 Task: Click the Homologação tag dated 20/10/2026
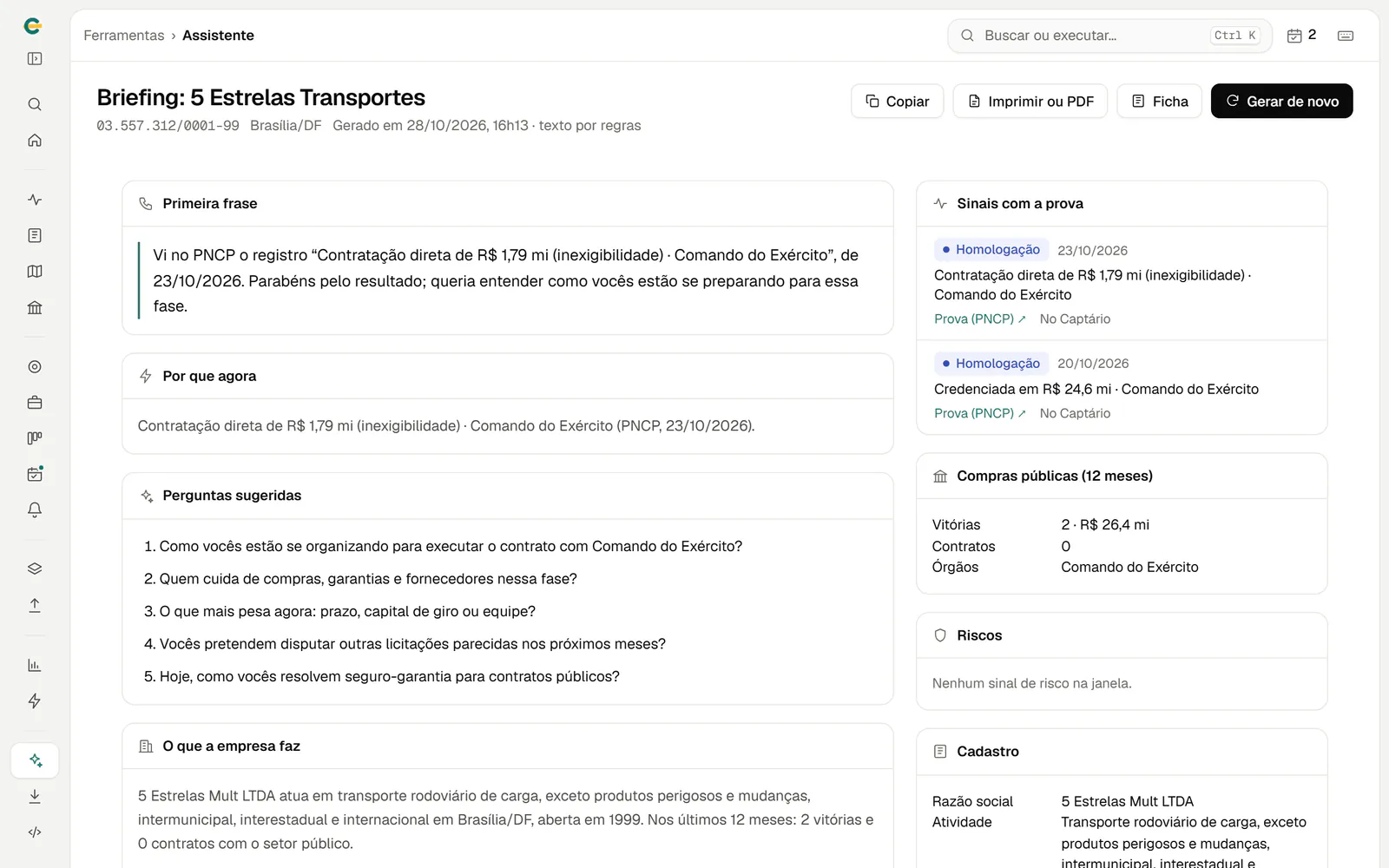(991, 364)
